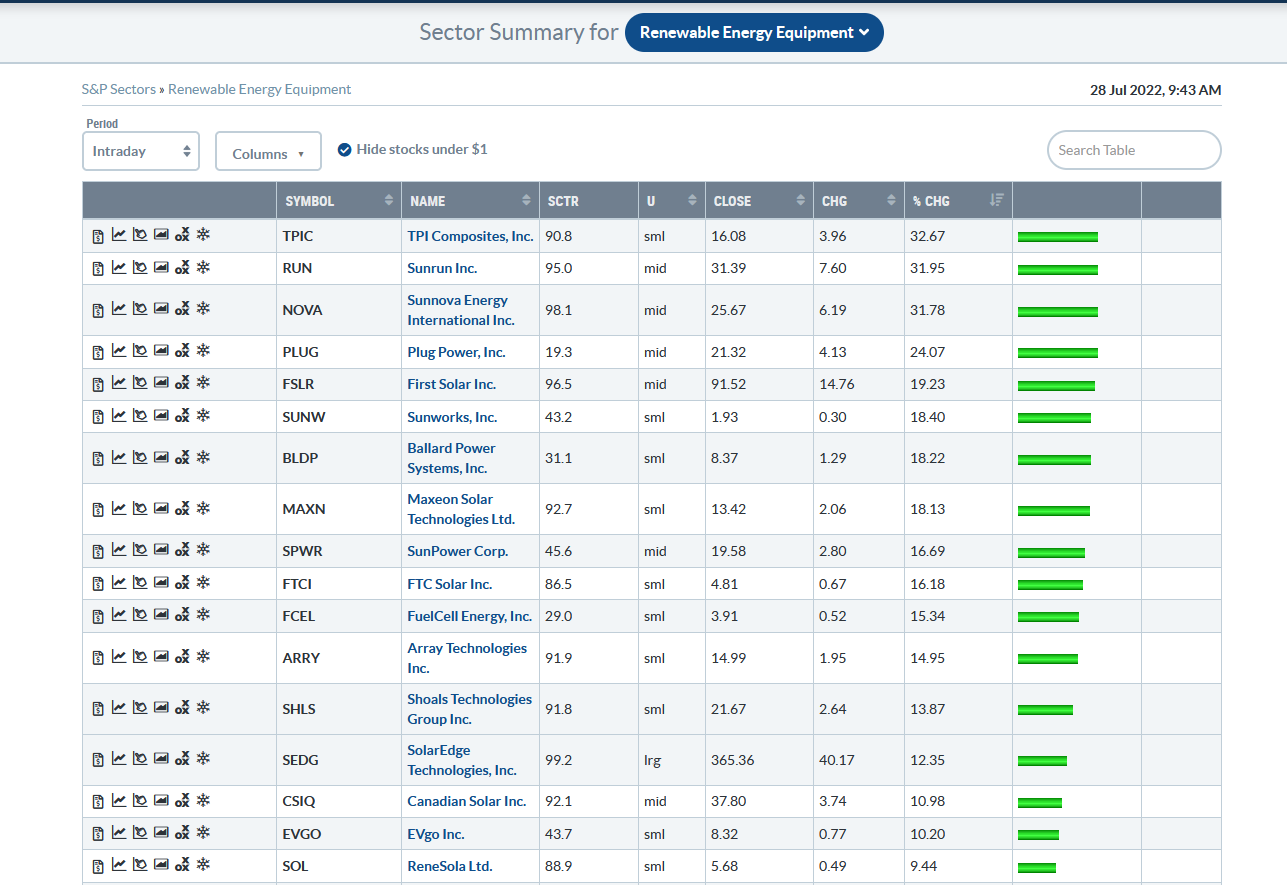Open interactive chart icon for FTCI row
The width and height of the screenshot is (1287, 885).
[x=140, y=583]
